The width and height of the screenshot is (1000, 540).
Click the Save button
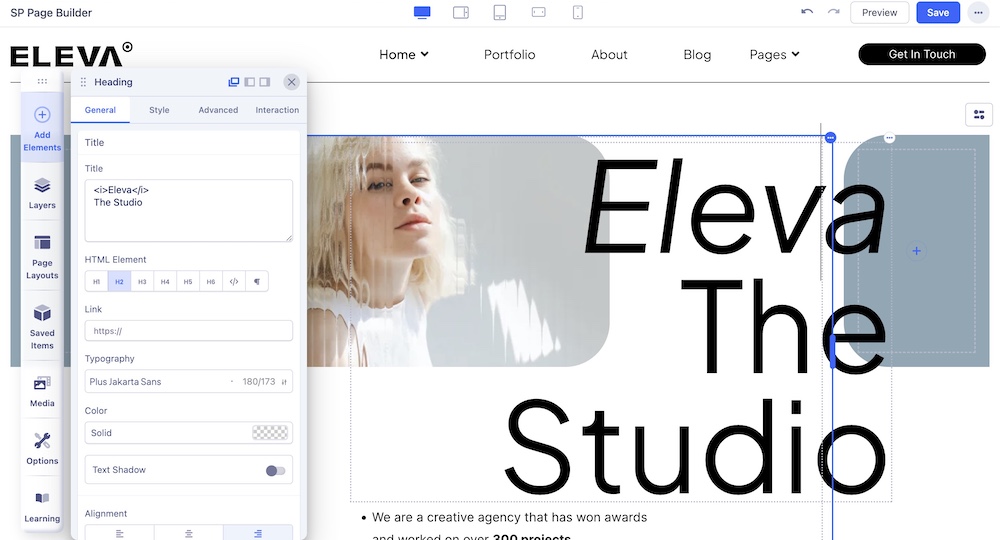[x=937, y=13]
